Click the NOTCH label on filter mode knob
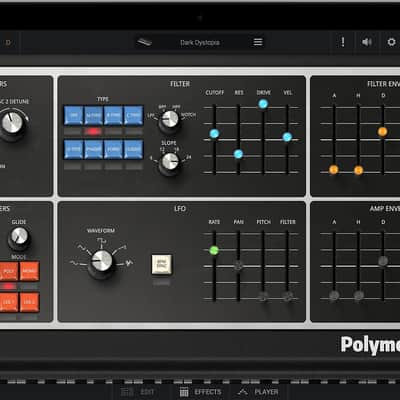This screenshot has width=400, height=400. (188, 115)
